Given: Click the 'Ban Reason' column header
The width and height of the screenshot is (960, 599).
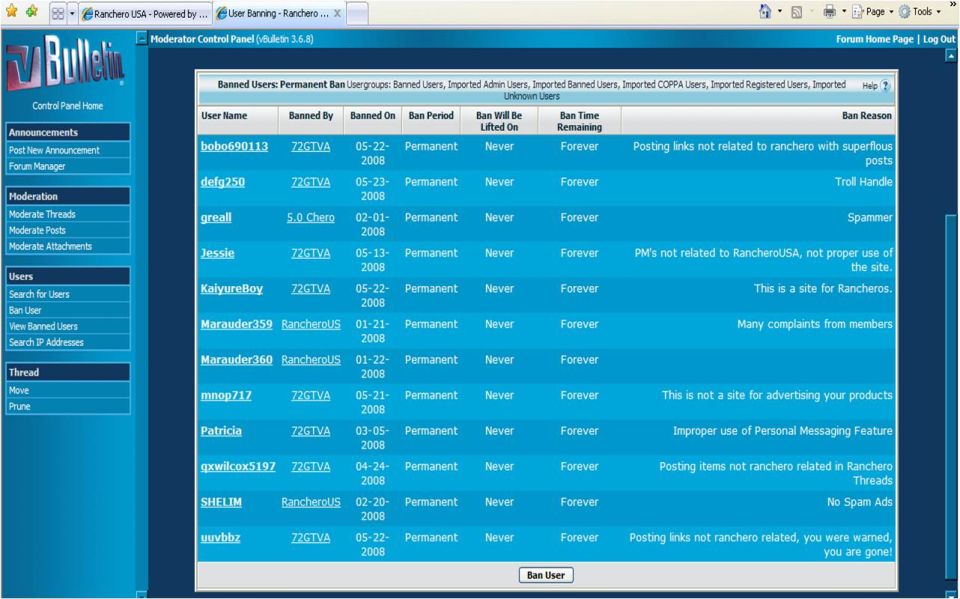Looking at the screenshot, I should click(x=866, y=116).
